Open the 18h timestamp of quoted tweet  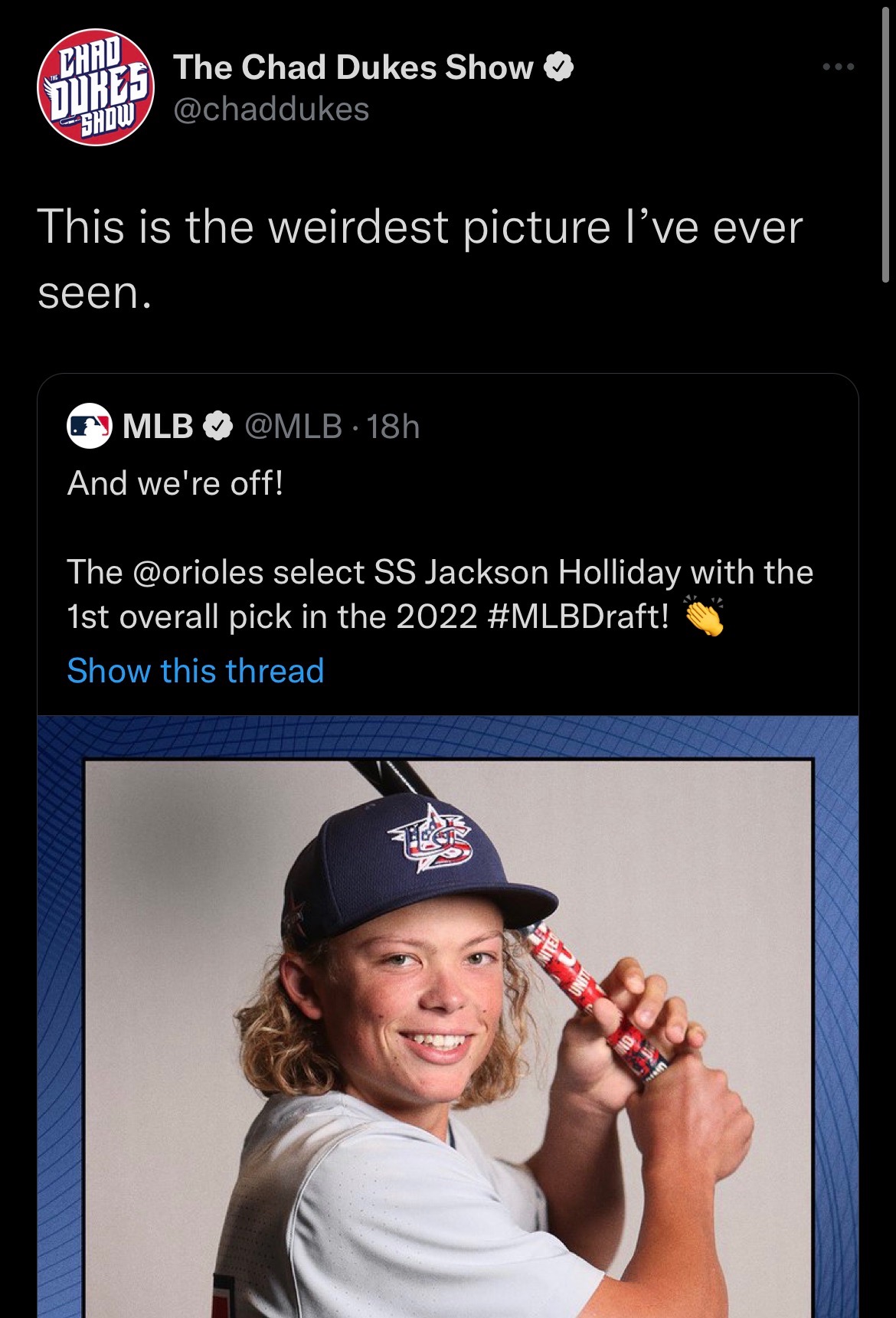pos(393,426)
